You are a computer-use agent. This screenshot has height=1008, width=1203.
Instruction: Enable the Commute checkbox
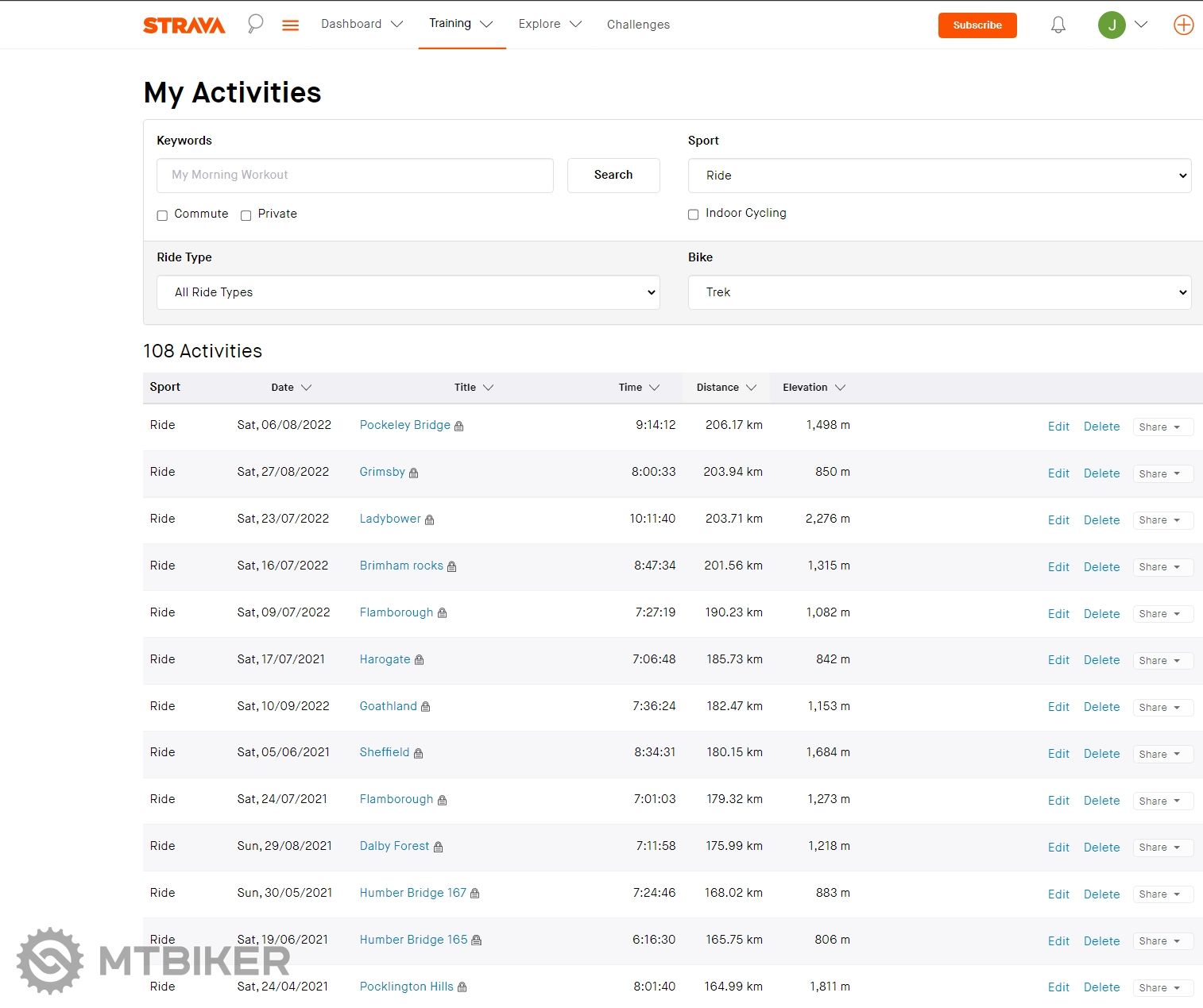click(162, 215)
